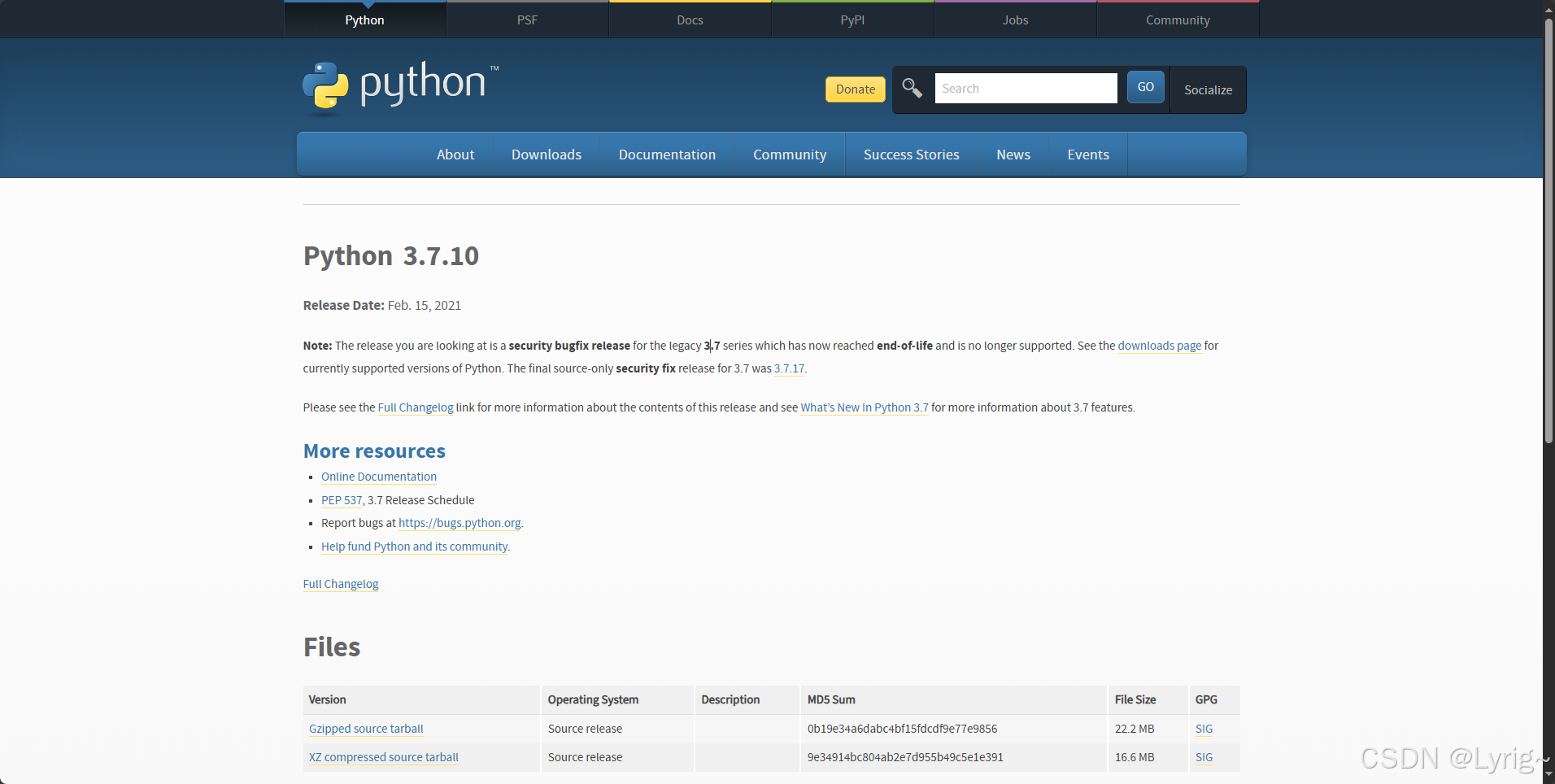
Task: Follow the downloads page link
Action: [1160, 346]
